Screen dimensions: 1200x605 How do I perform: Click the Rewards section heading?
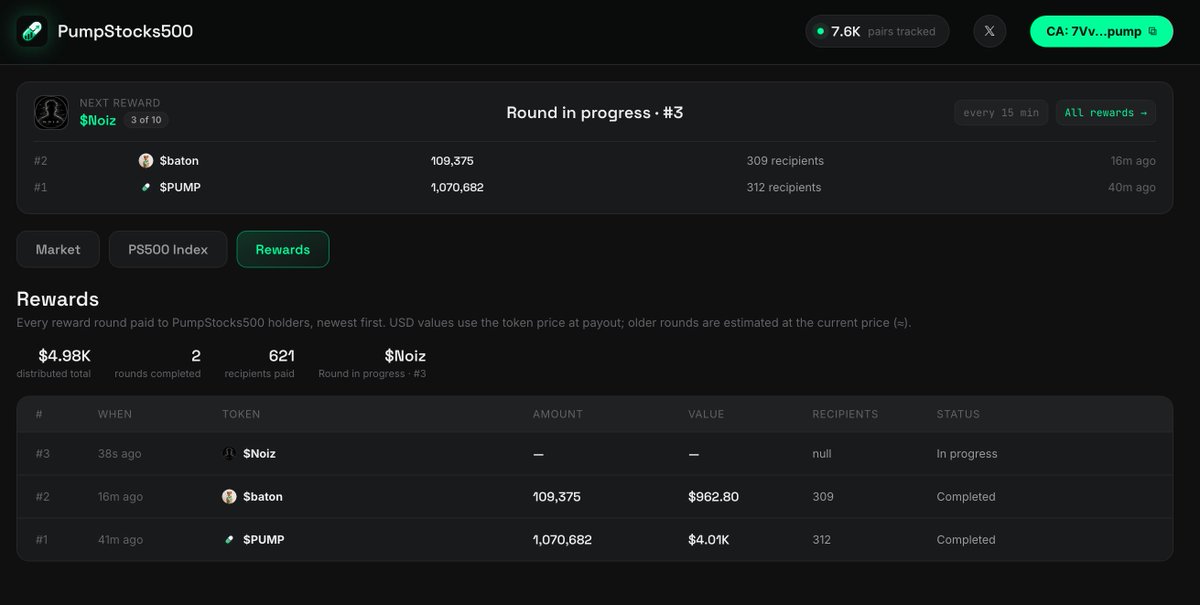tap(58, 299)
